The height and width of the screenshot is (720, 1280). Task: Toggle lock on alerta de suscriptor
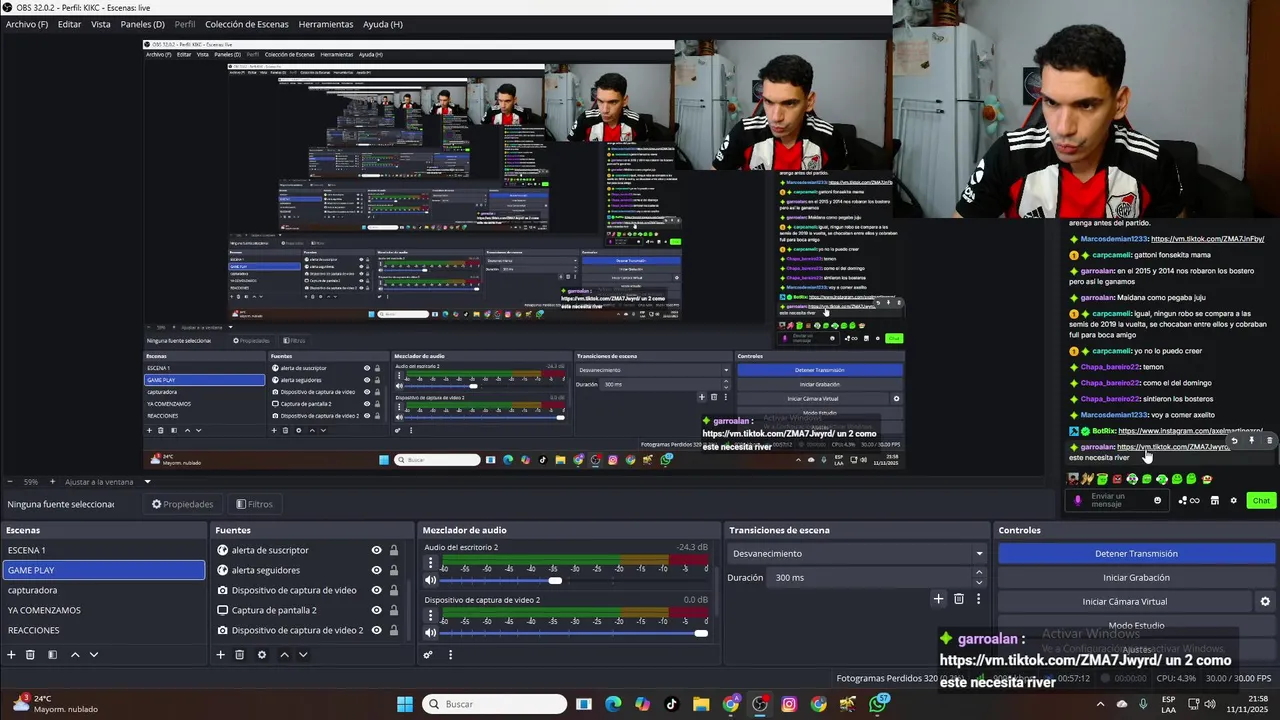tap(394, 550)
